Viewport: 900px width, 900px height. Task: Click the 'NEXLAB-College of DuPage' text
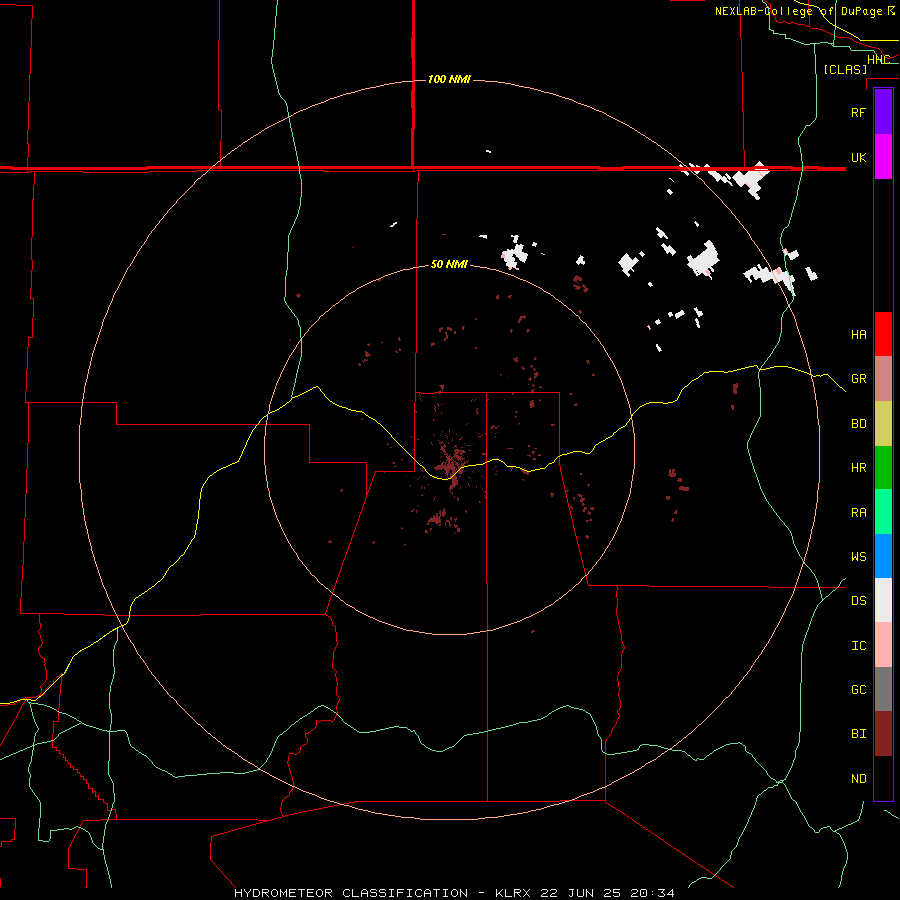pyautogui.click(x=798, y=11)
